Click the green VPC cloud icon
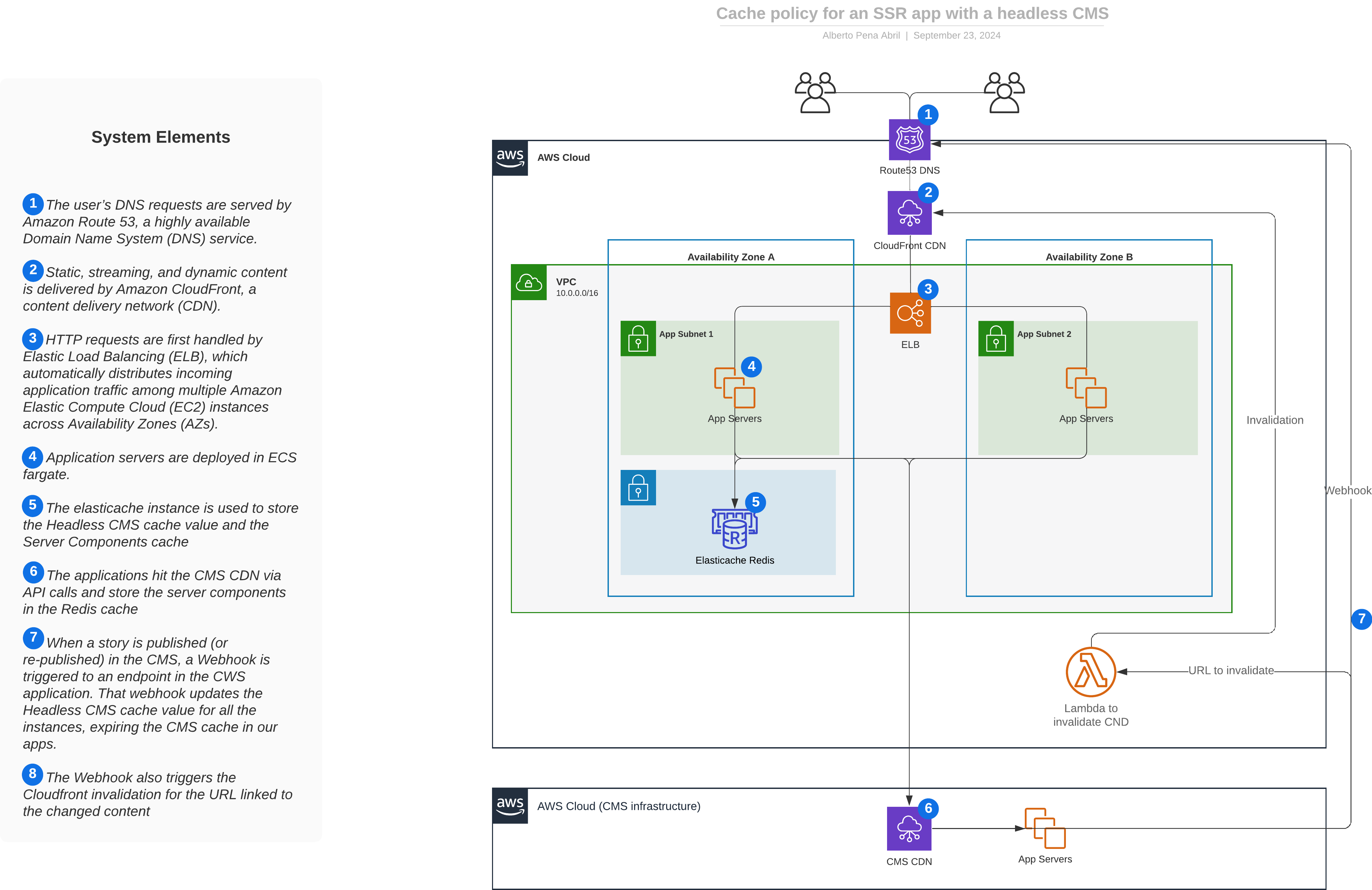This screenshot has height=890, width=1372. (x=529, y=283)
